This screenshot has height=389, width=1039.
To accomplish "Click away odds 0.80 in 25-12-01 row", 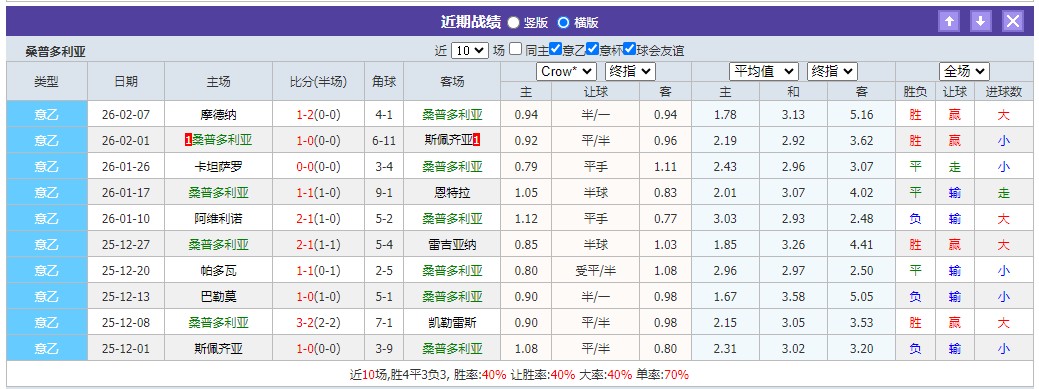I will [665, 349].
